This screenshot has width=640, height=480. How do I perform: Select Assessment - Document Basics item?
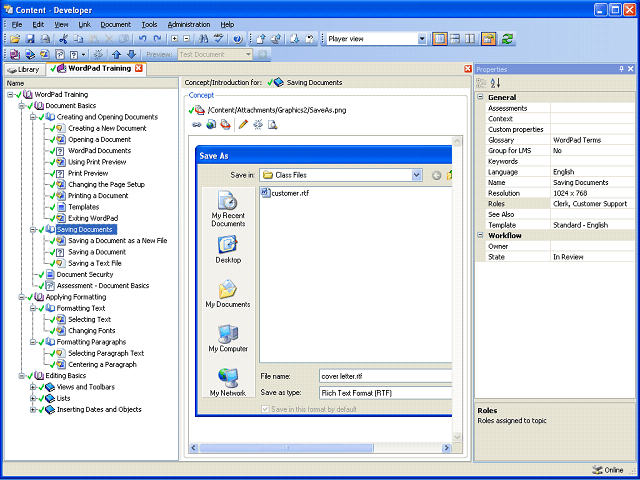click(103, 286)
